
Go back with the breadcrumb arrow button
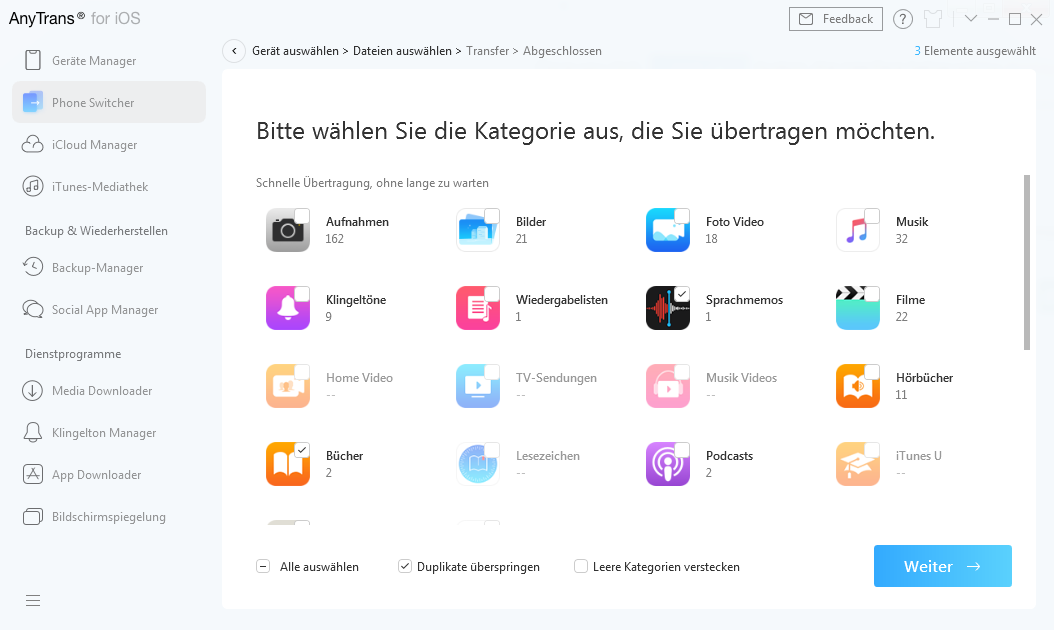pyautogui.click(x=234, y=51)
